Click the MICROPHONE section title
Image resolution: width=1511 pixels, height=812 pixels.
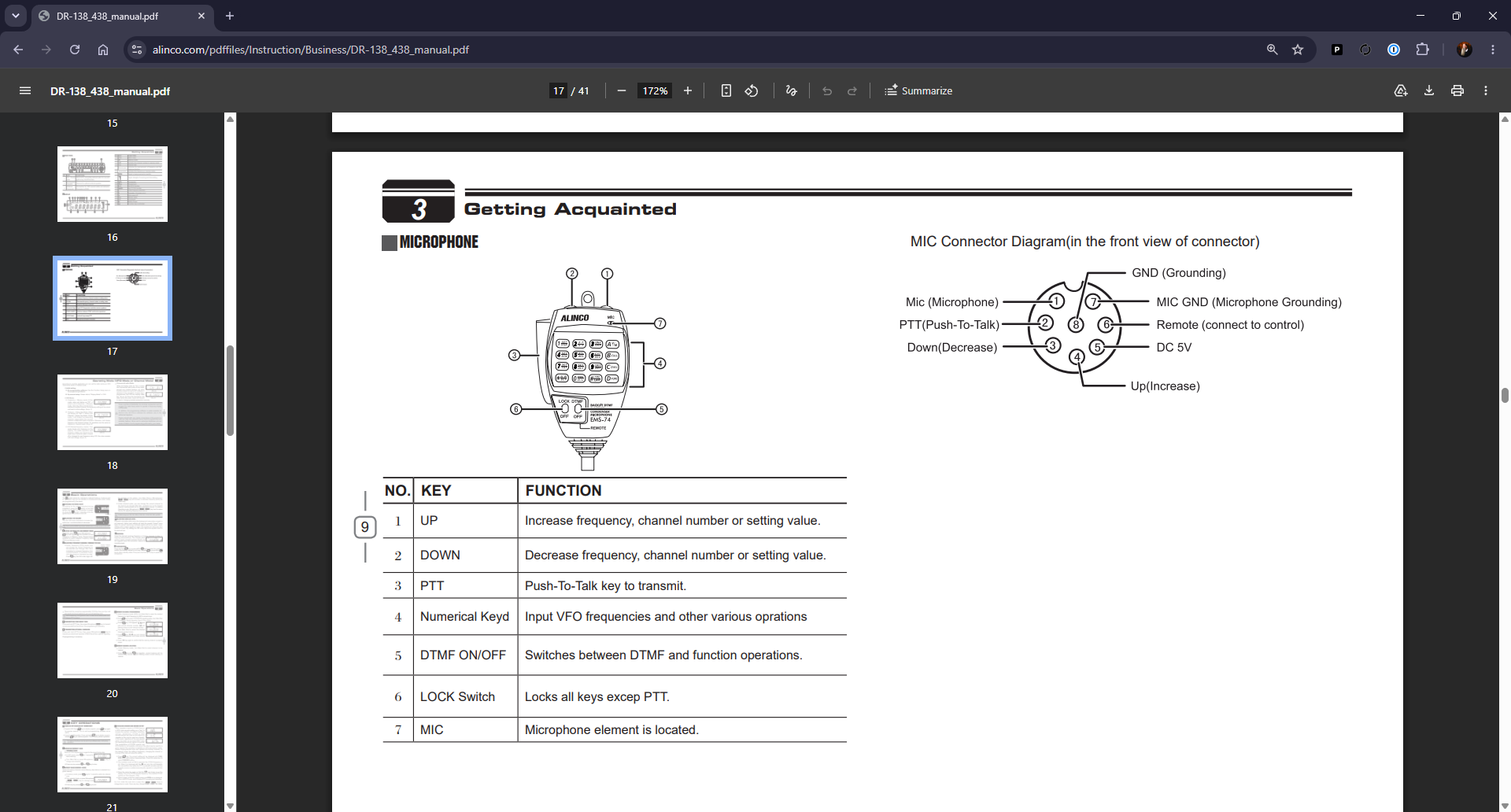(439, 242)
